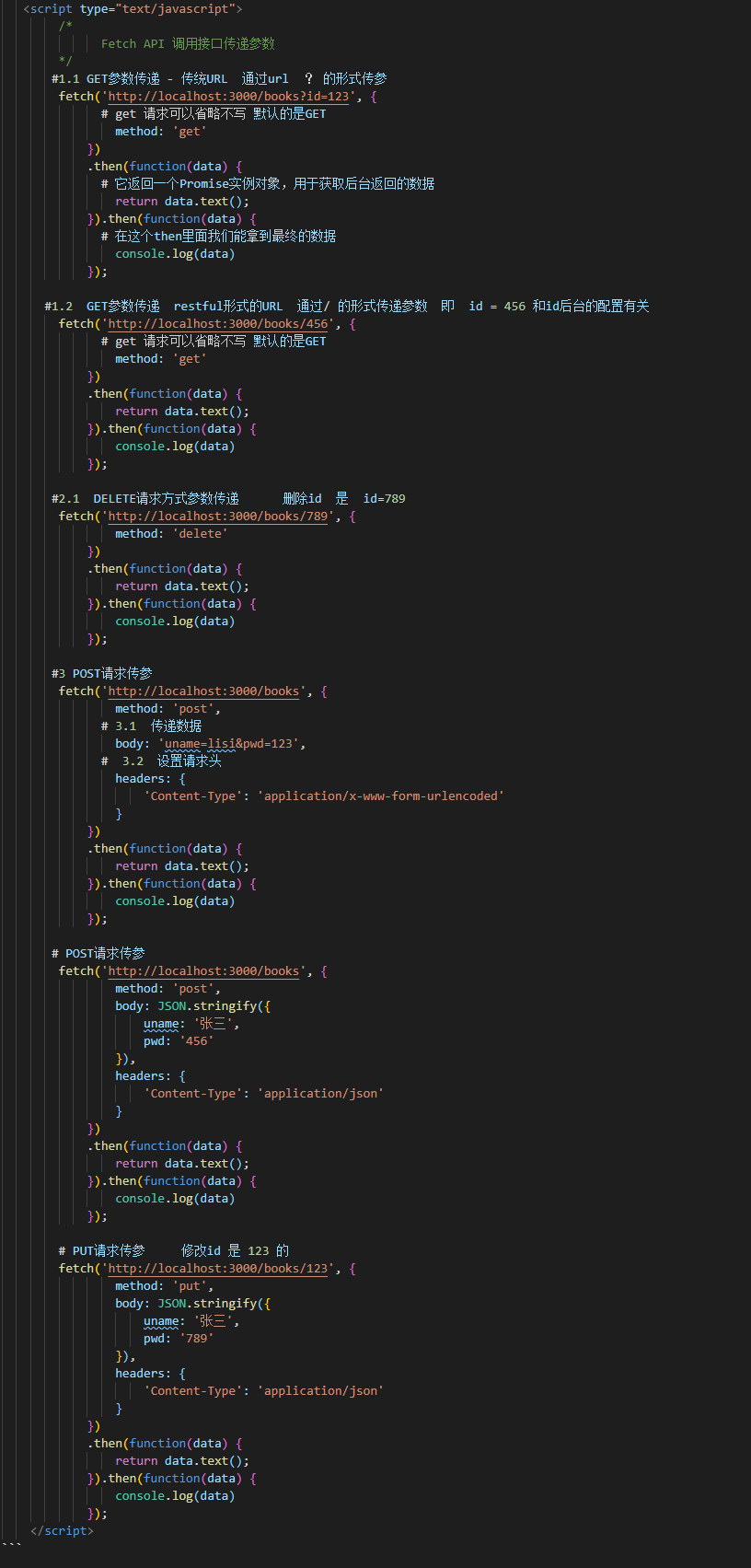
Task: Click the method: 'put' line
Action: pos(164,1286)
